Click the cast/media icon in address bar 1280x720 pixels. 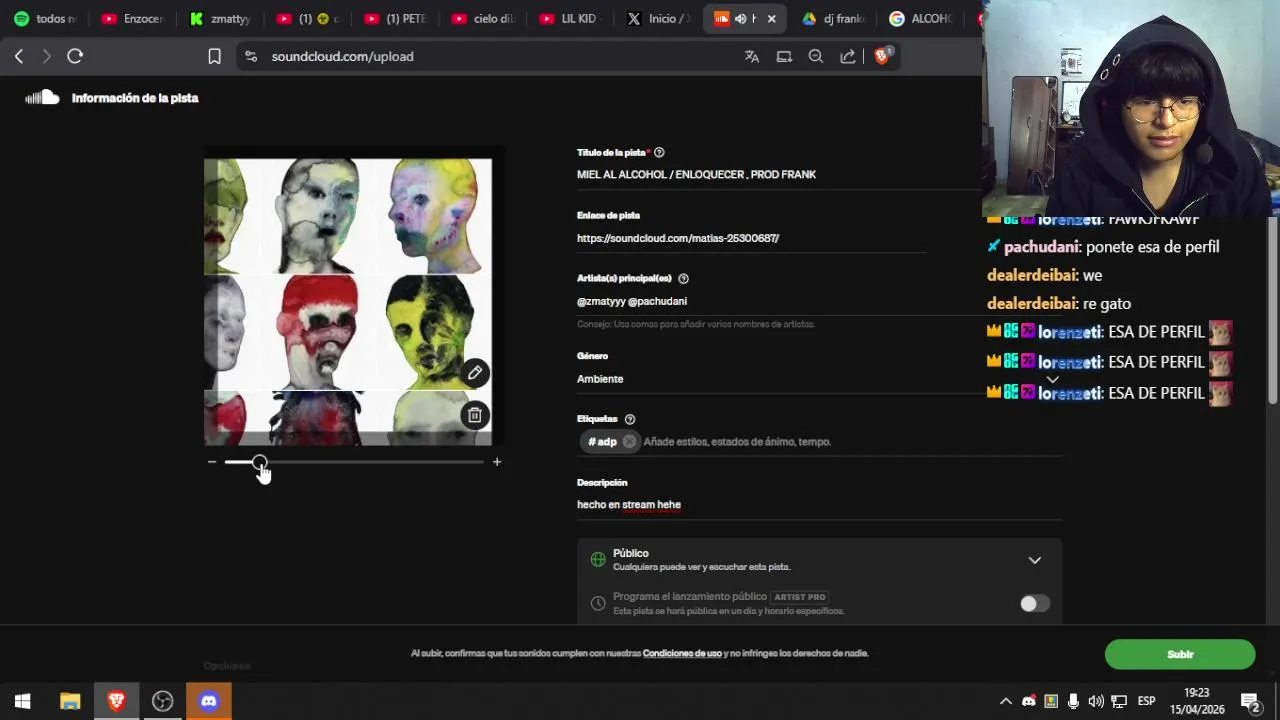click(x=784, y=57)
